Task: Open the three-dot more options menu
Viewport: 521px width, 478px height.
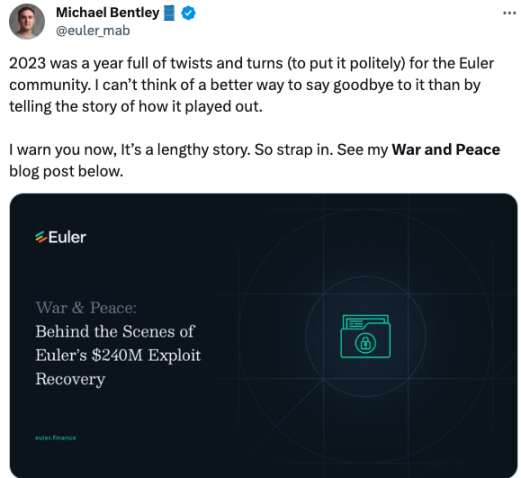Action: (x=509, y=13)
